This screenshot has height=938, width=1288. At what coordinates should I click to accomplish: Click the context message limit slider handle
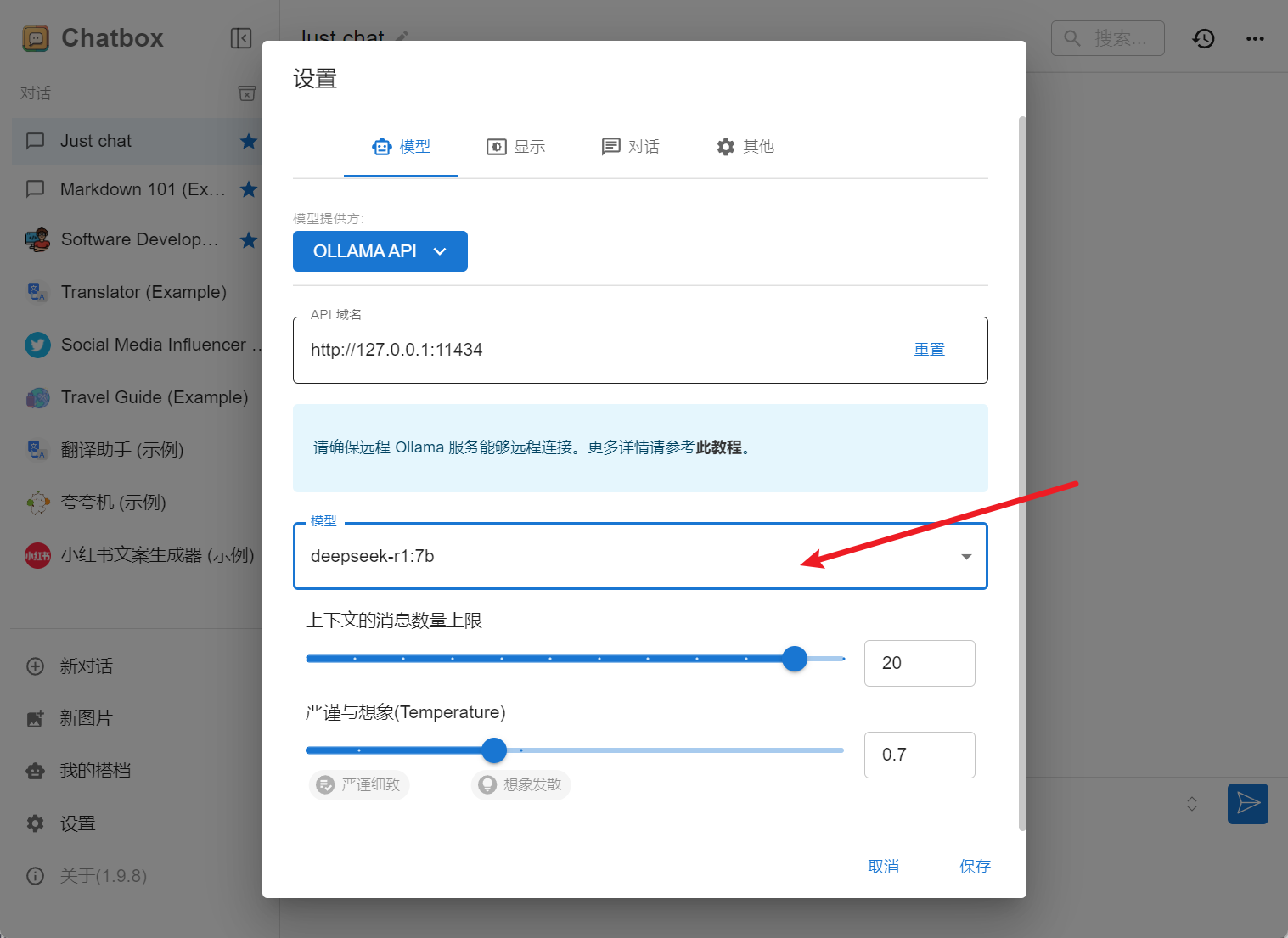[795, 659]
